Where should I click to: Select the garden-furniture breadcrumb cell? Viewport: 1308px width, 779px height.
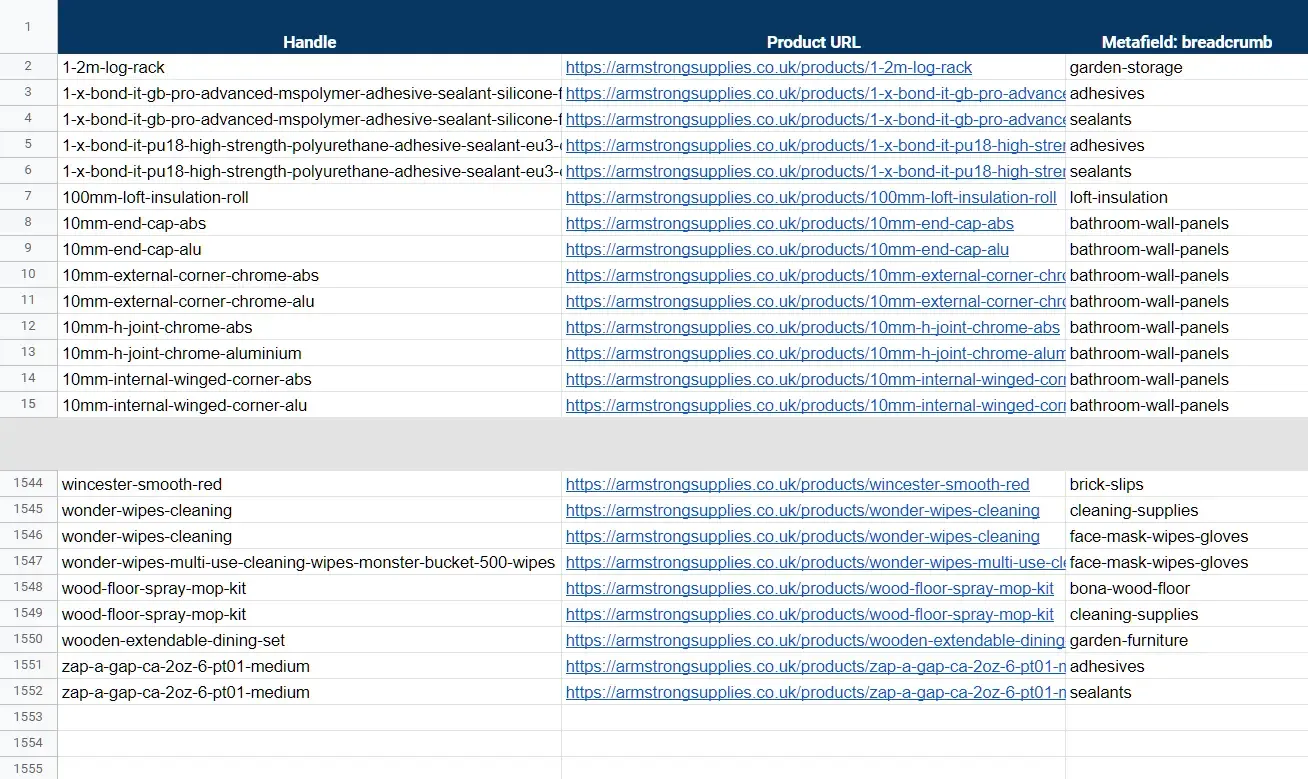pyautogui.click(x=1187, y=640)
